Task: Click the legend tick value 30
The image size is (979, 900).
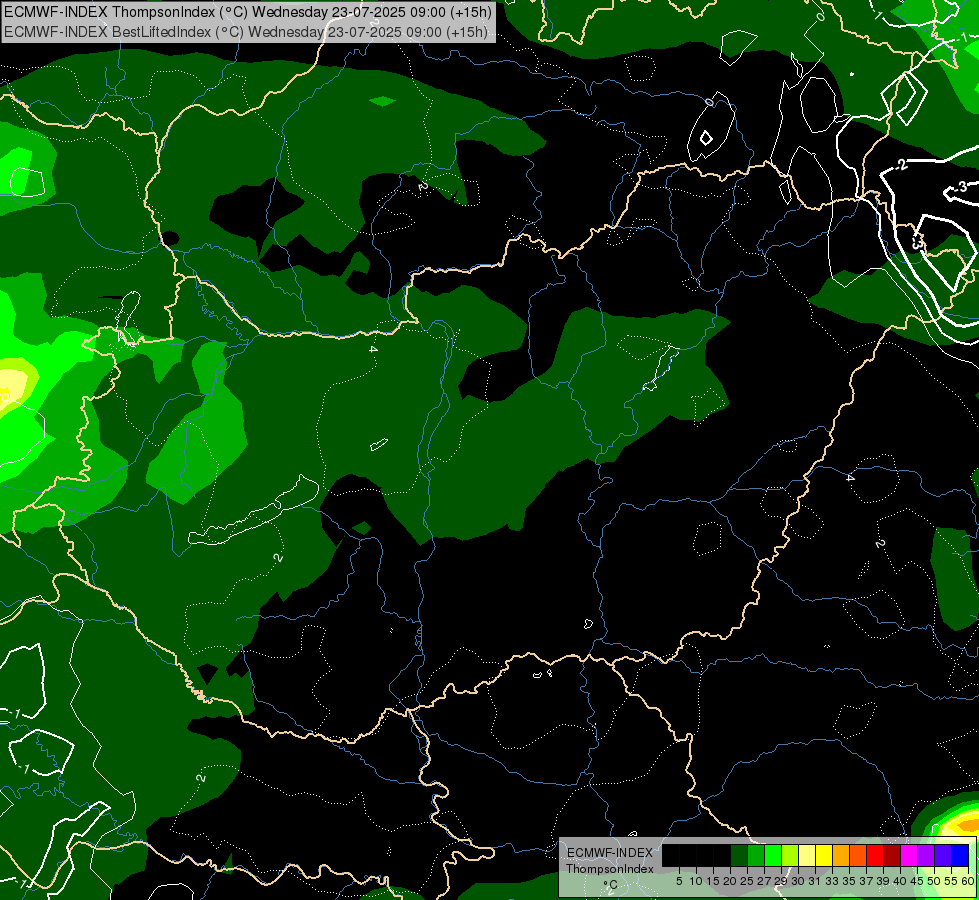Action: [798, 881]
